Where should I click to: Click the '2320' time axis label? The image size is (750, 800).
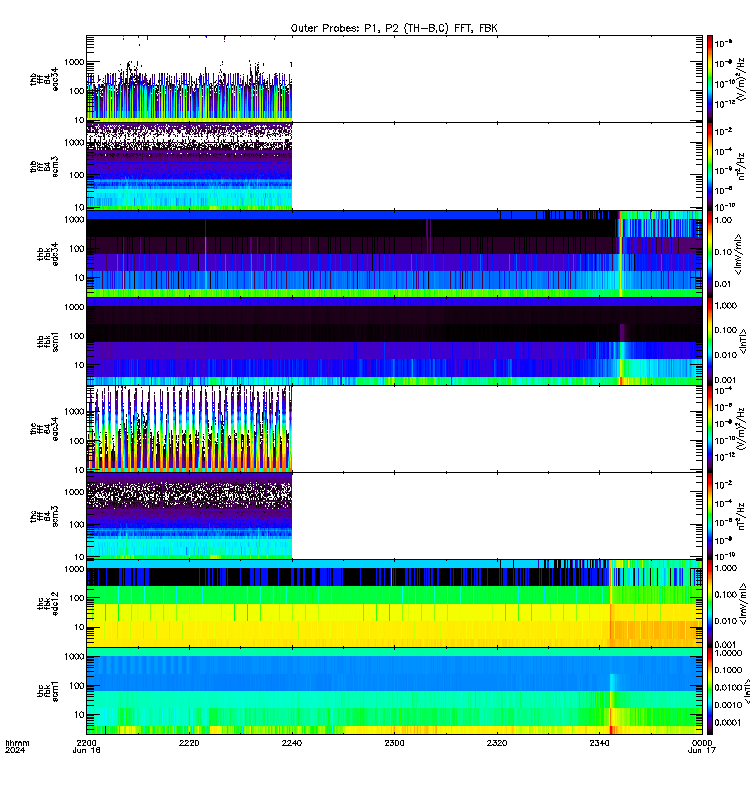point(497,743)
